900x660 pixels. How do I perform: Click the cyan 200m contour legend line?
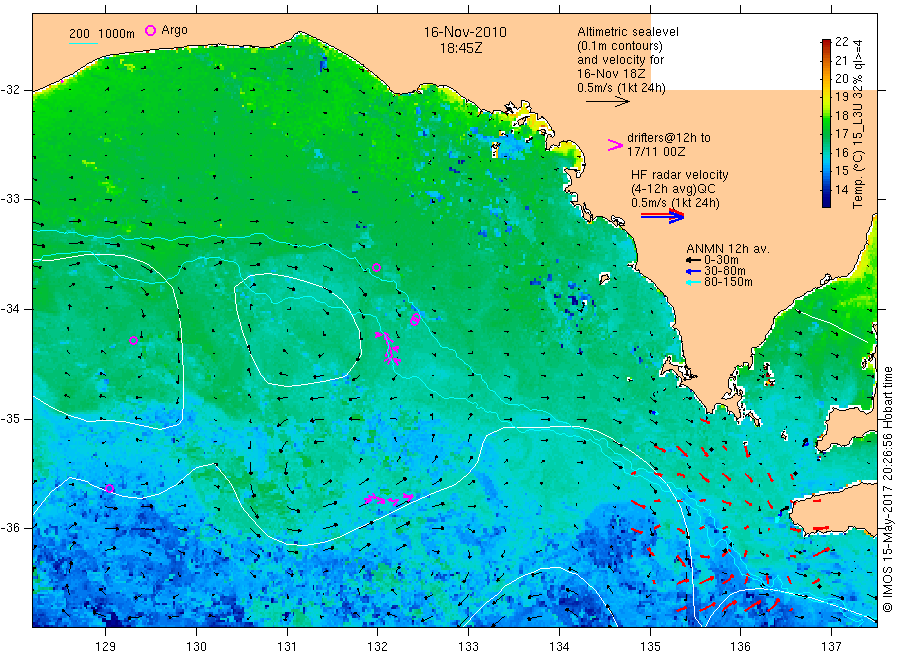click(x=83, y=42)
